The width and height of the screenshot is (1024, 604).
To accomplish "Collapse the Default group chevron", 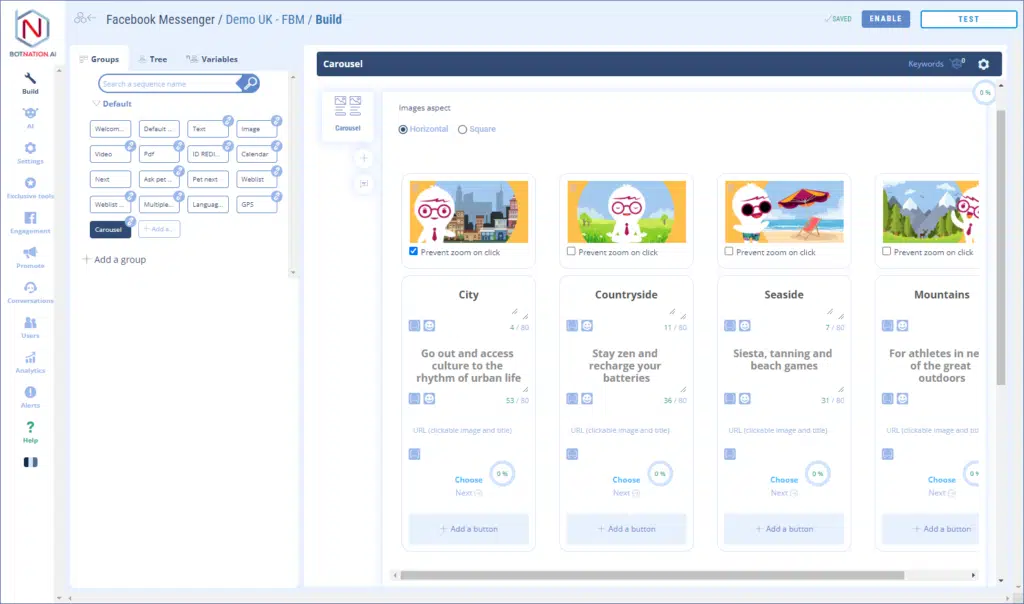I will tap(96, 104).
